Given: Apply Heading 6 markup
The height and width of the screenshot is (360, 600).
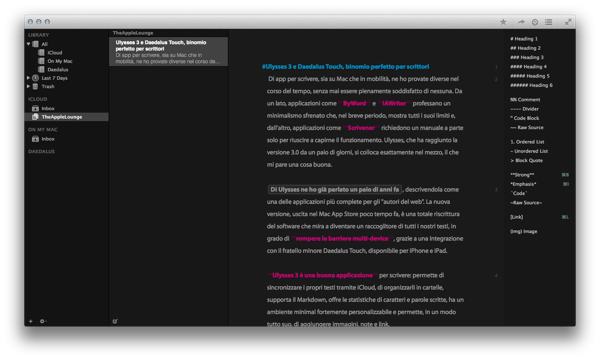Looking at the screenshot, I should 532,85.
